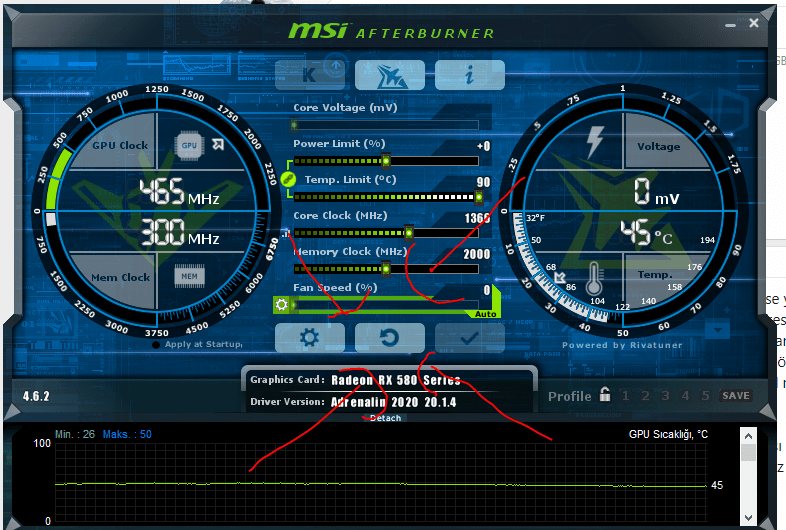Click the Maks. : 50 graph value
786x530 pixels.
127,434
